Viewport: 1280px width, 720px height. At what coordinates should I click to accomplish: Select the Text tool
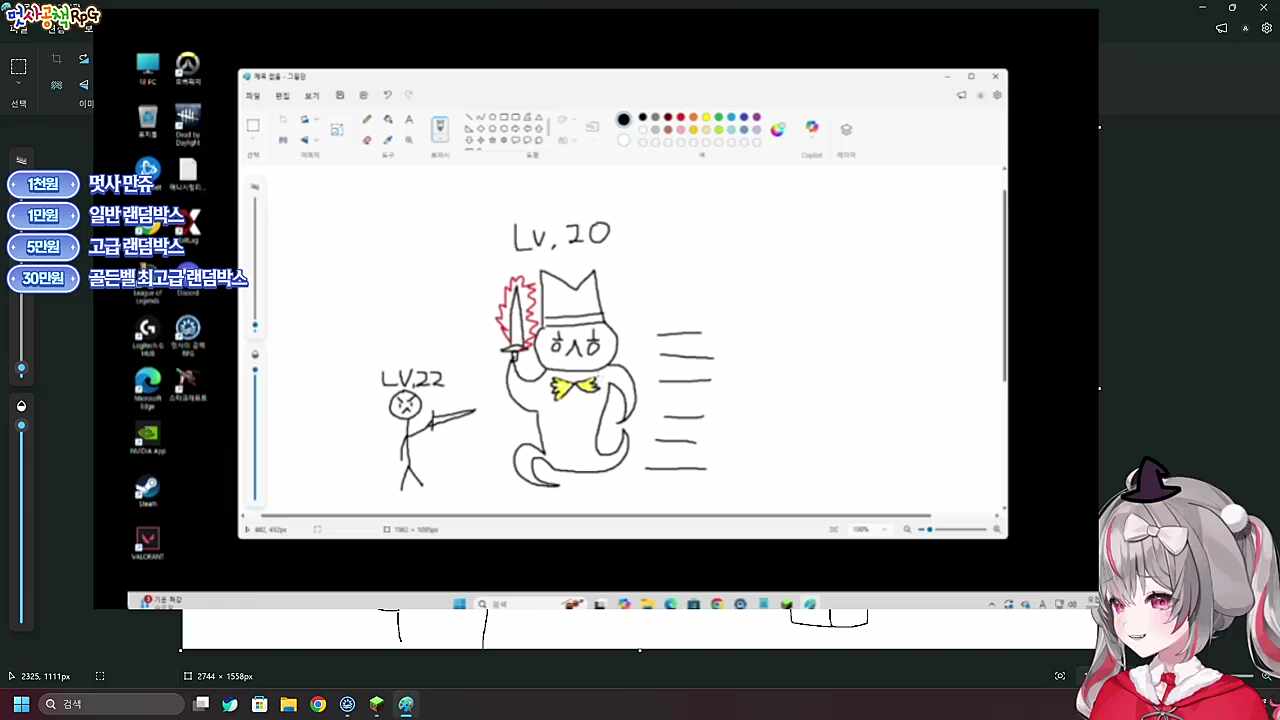pyautogui.click(x=408, y=118)
